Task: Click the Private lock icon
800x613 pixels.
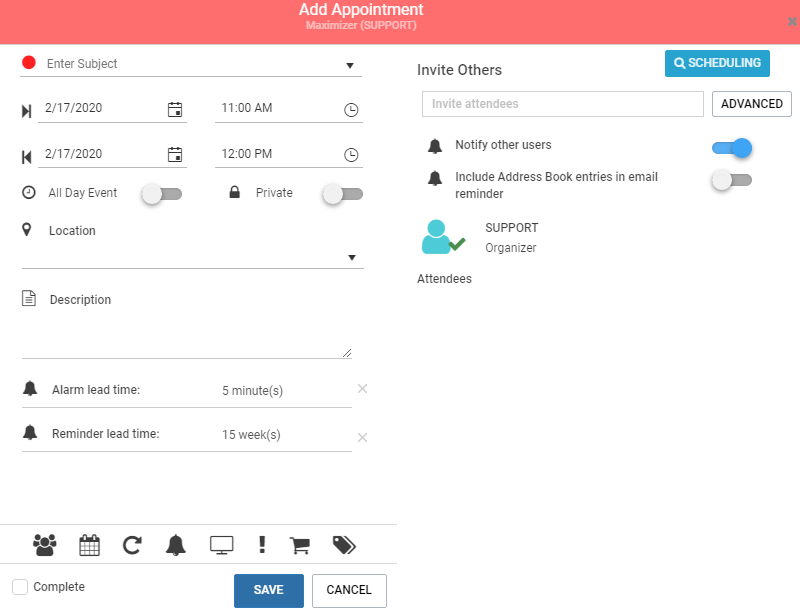Action: 235,192
